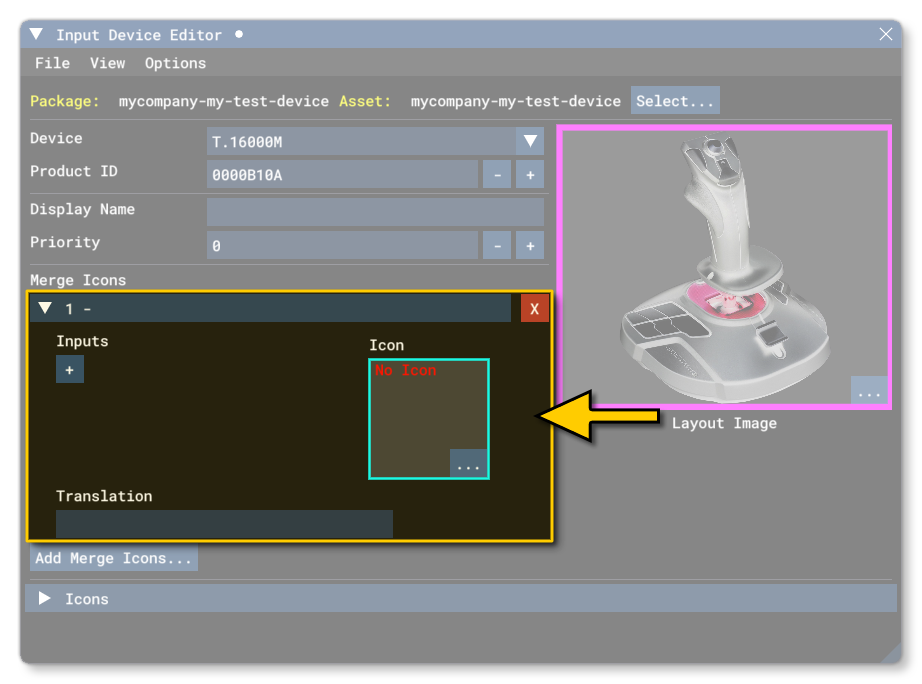Viewport: 922px width, 684px height.
Task: Click the Translation text field
Action: [224, 524]
